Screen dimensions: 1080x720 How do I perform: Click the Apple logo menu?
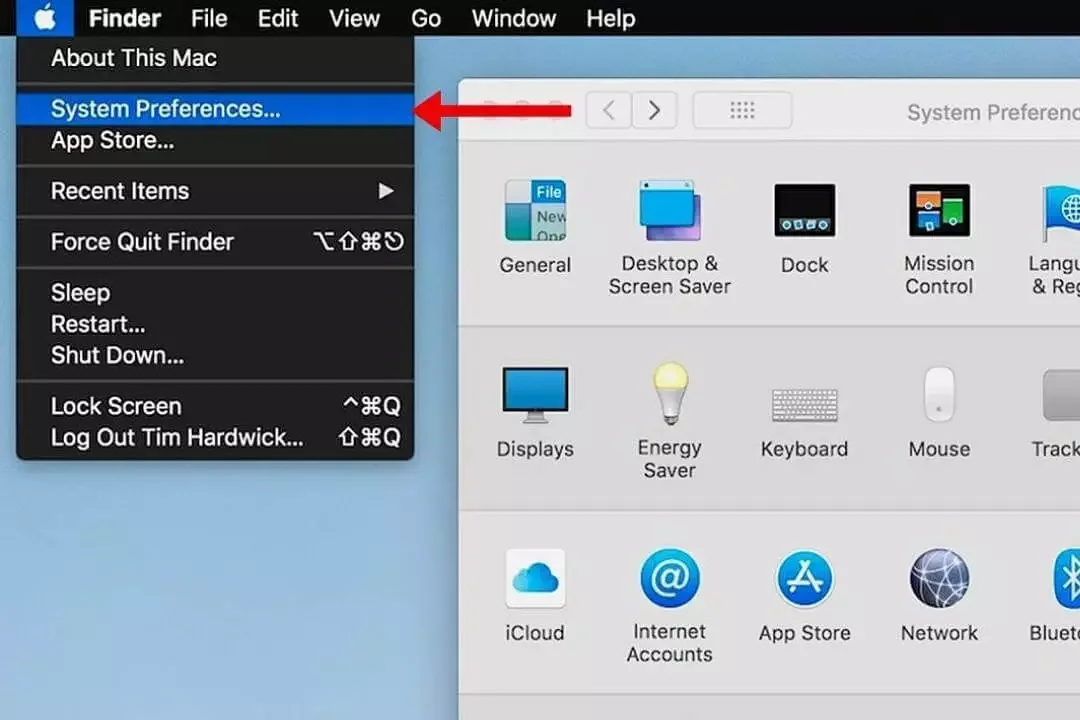45,18
